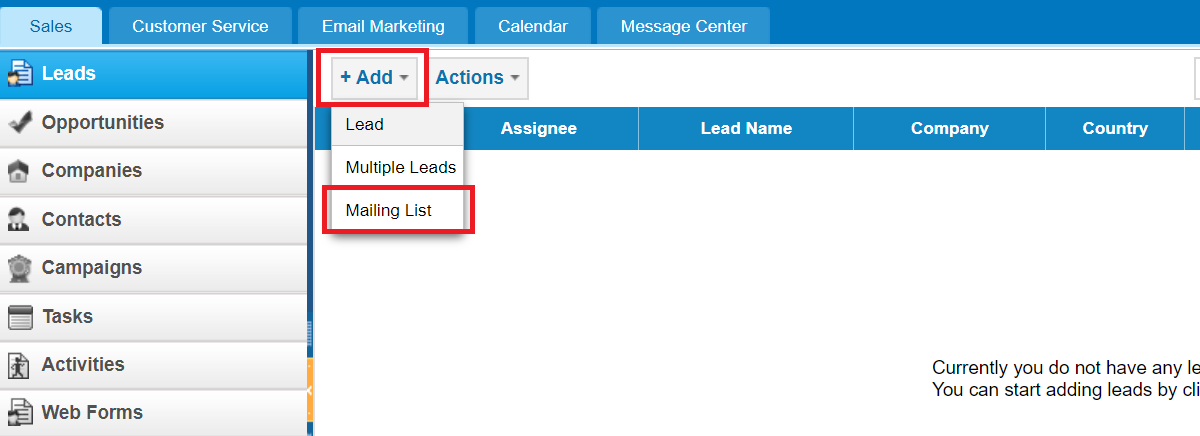Switch to Customer Service tab
The width and height of the screenshot is (1200, 436).
200,26
